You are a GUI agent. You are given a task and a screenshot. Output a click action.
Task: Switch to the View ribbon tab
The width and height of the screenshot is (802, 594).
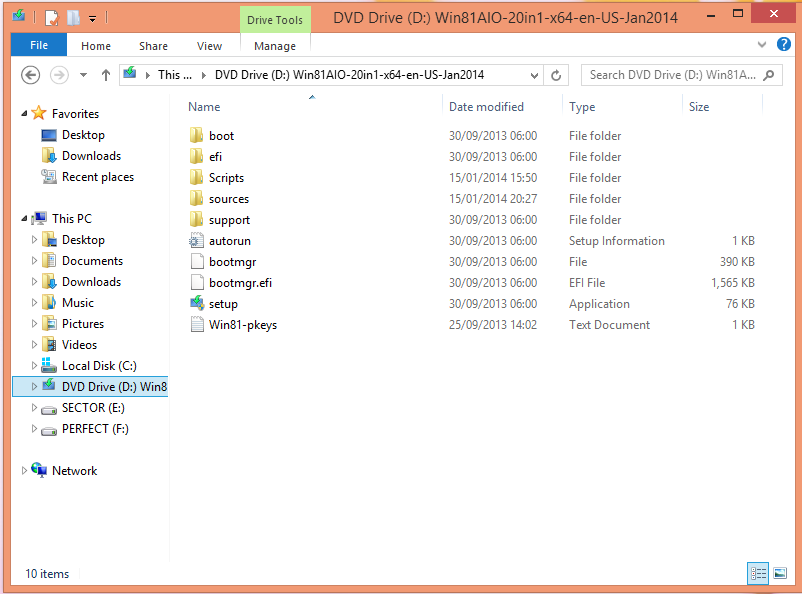click(209, 46)
